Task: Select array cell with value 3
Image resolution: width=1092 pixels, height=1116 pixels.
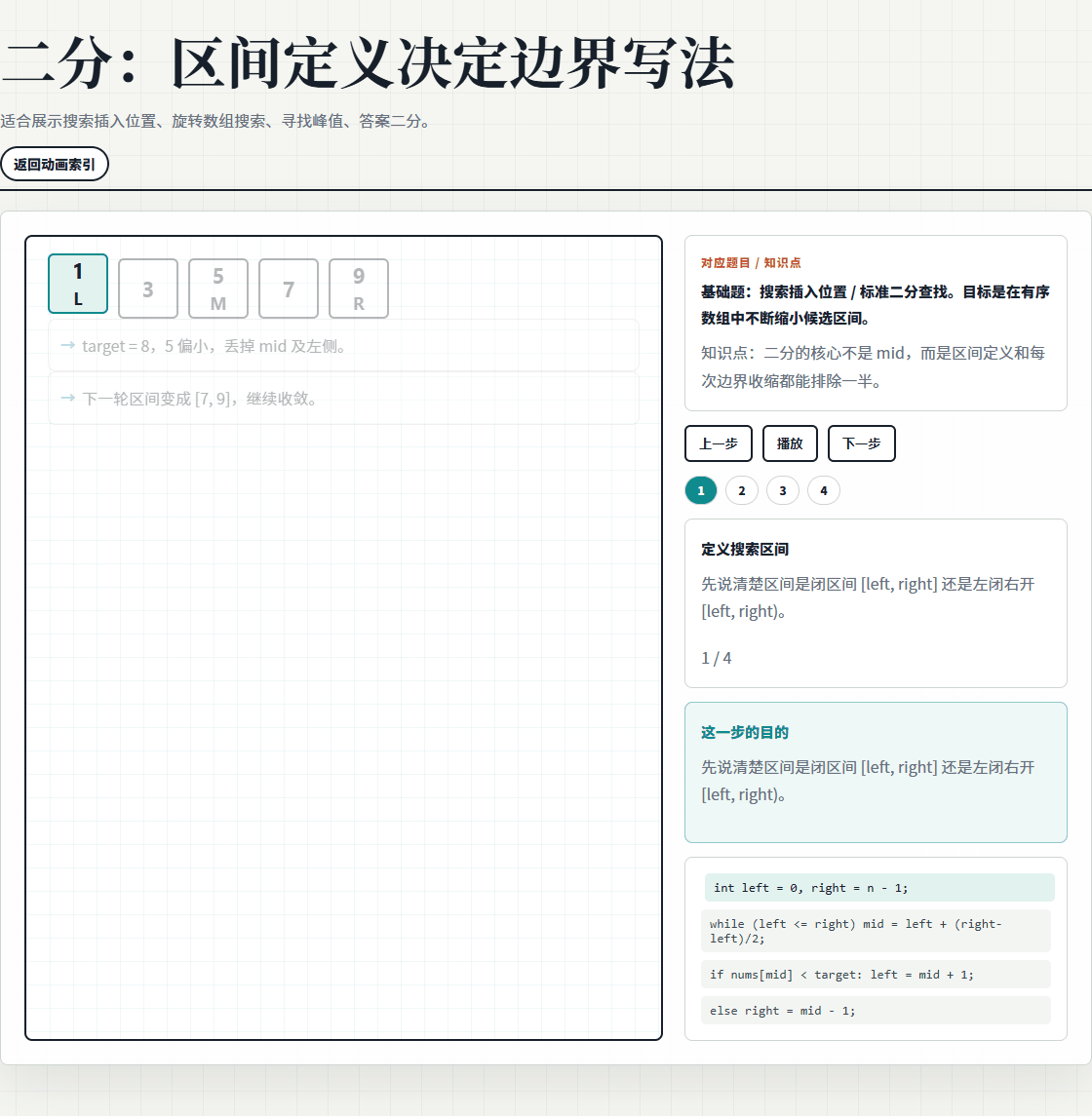Action: click(147, 289)
